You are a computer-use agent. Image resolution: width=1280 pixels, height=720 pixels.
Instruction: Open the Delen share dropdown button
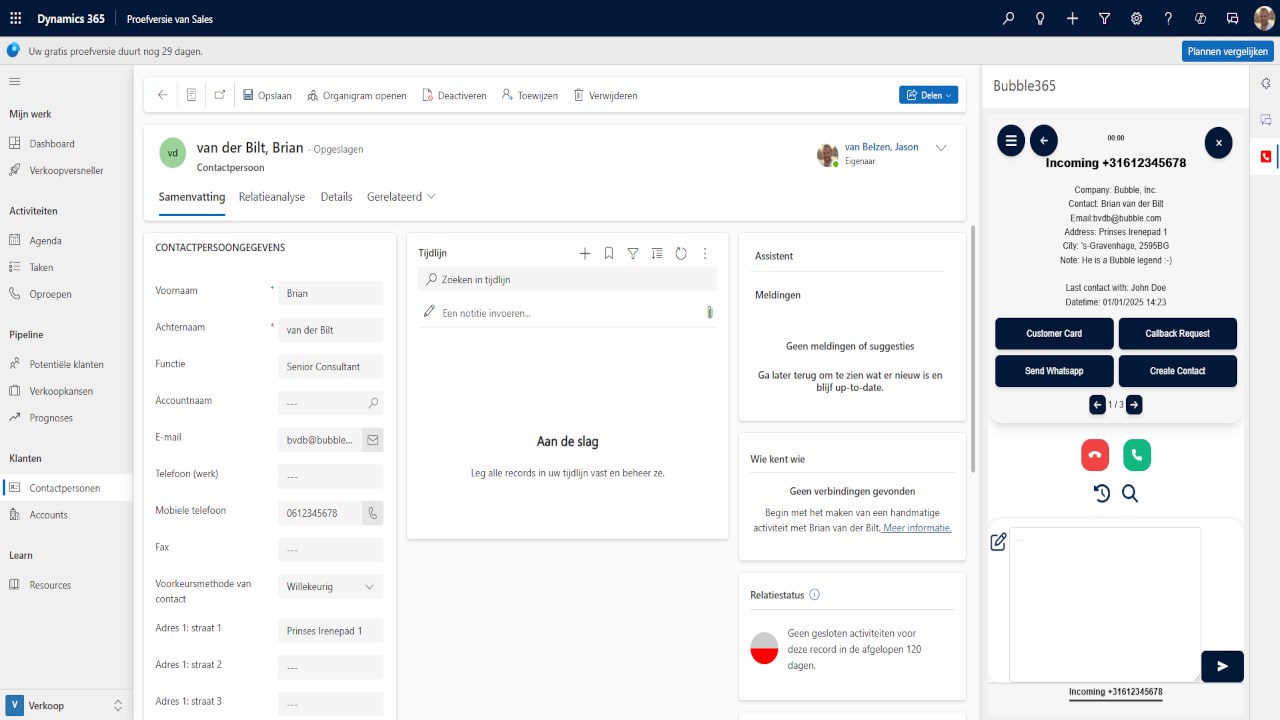point(928,95)
